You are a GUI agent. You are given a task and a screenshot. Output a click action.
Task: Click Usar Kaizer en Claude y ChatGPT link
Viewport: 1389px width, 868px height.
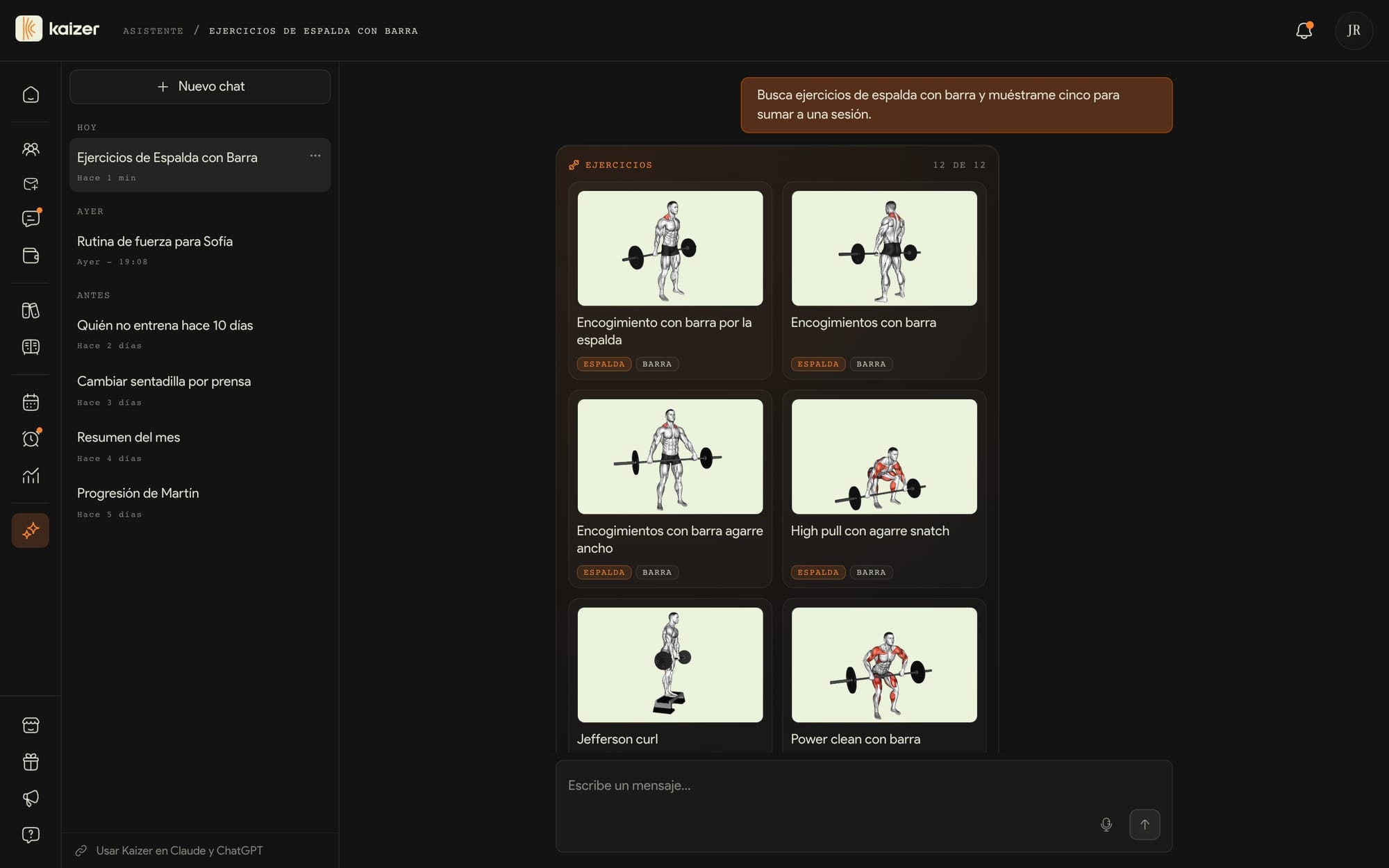click(179, 851)
